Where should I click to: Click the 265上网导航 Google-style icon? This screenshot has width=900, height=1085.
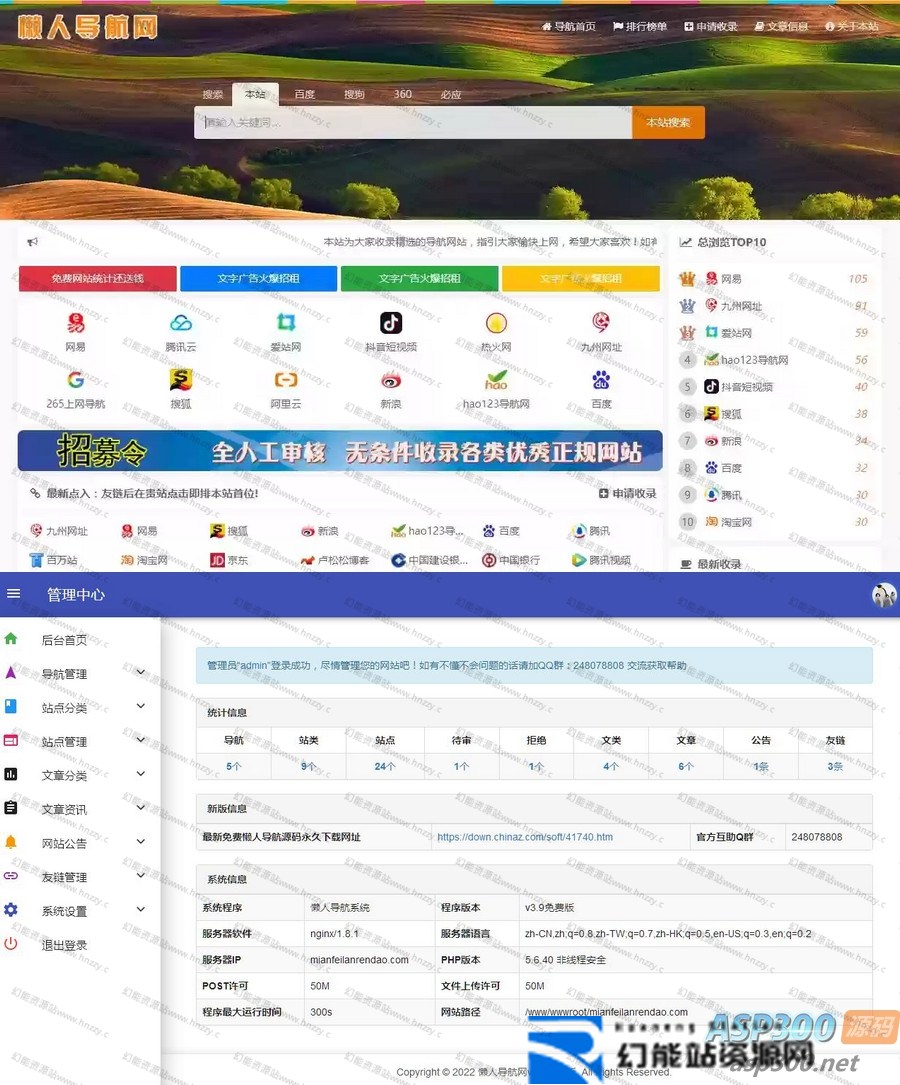[75, 379]
